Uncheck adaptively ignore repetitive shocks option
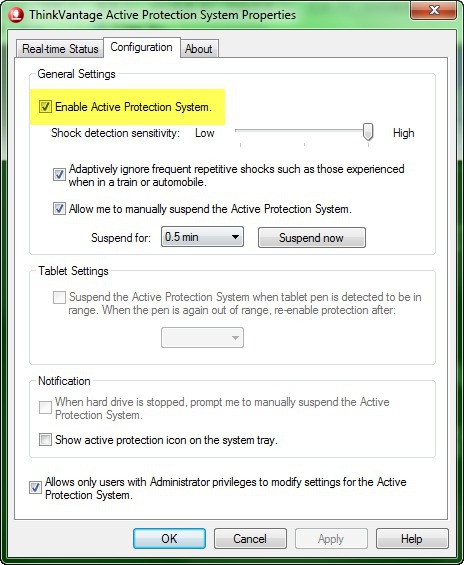The width and height of the screenshot is (464, 565). coord(59,175)
